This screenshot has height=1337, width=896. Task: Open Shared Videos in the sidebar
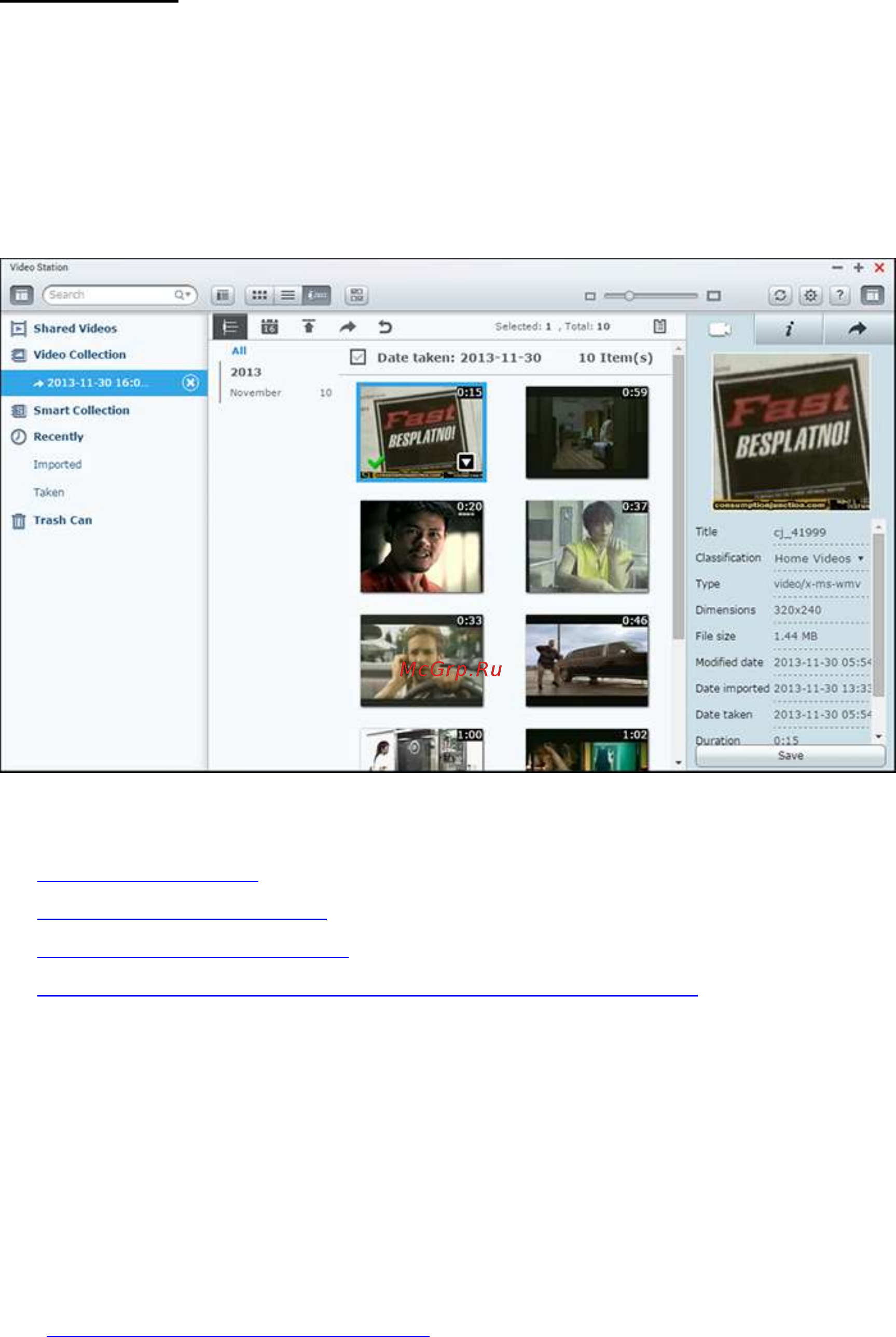click(x=75, y=329)
